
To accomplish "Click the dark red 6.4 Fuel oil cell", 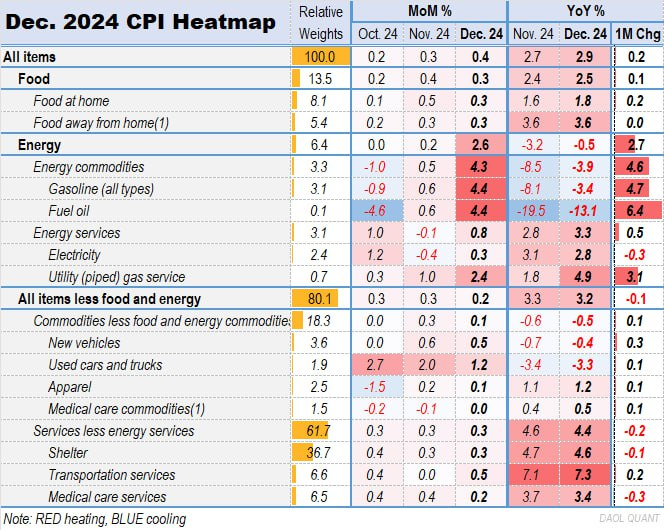I will tap(636, 210).
